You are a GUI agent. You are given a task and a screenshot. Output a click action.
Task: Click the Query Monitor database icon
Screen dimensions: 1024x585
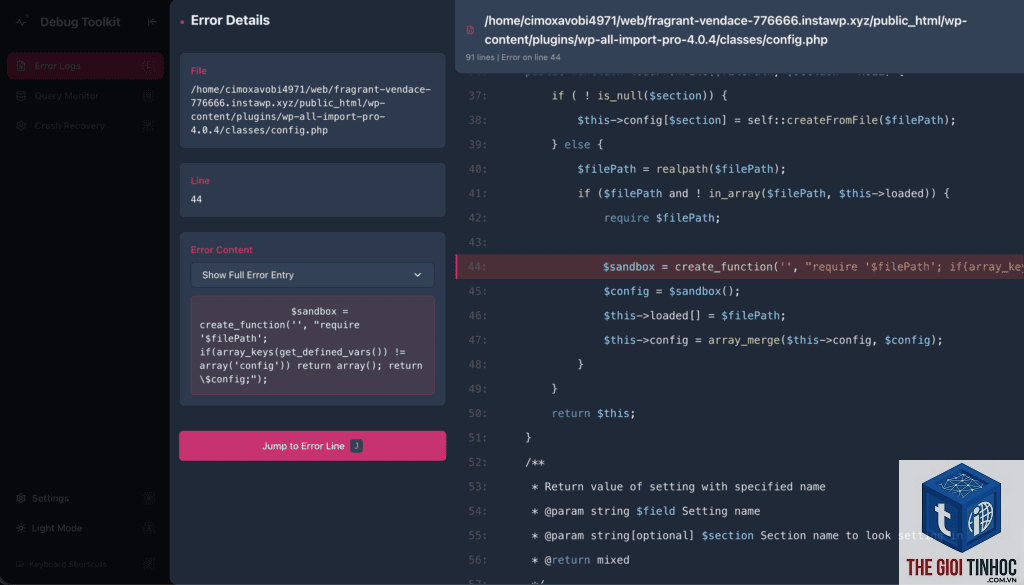click(x=21, y=96)
